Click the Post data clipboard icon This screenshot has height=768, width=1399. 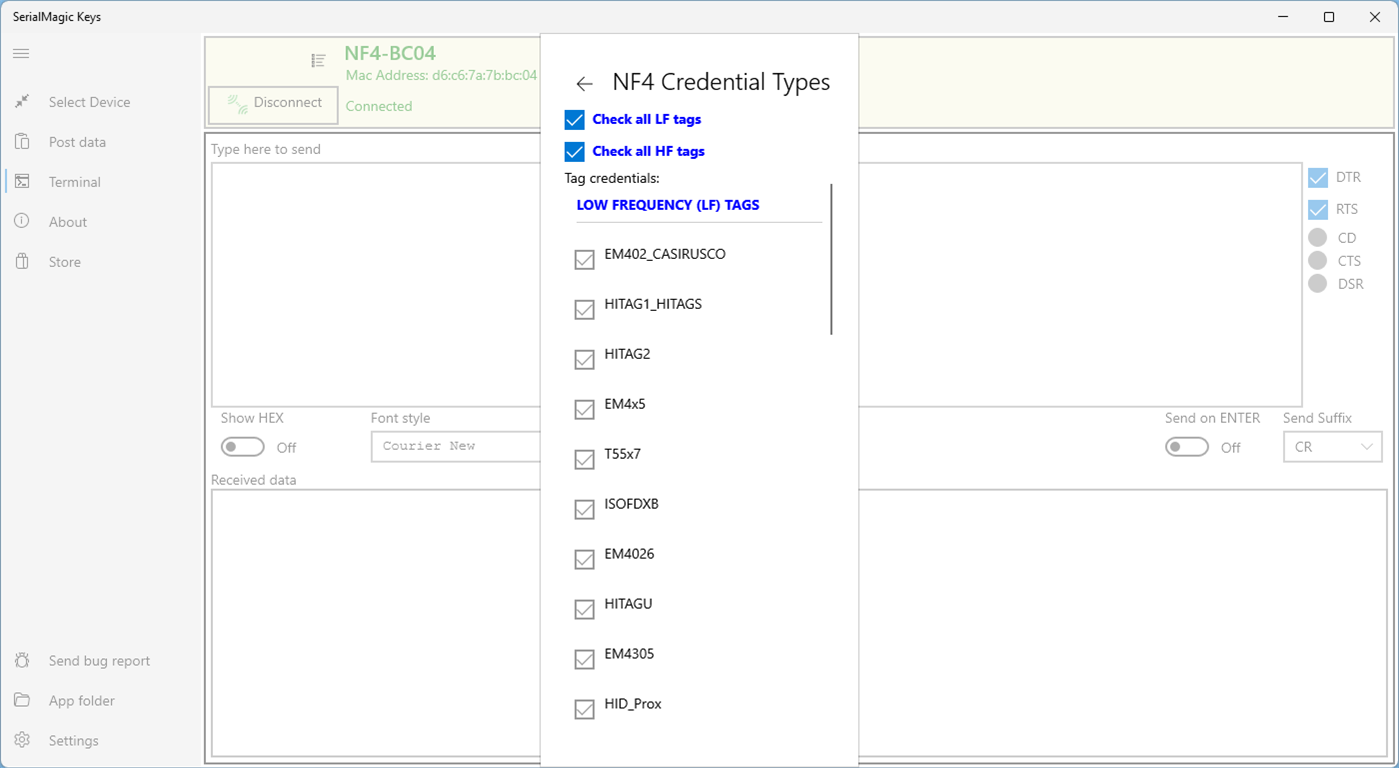click(22, 142)
